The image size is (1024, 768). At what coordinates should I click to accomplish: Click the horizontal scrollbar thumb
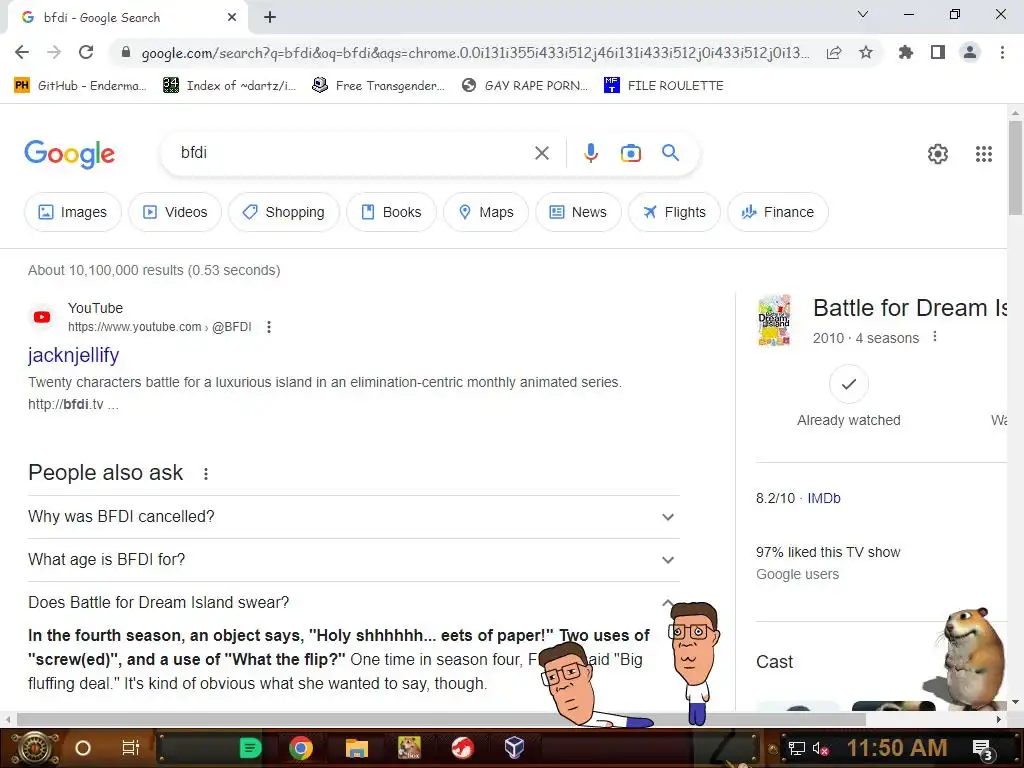(x=441, y=720)
